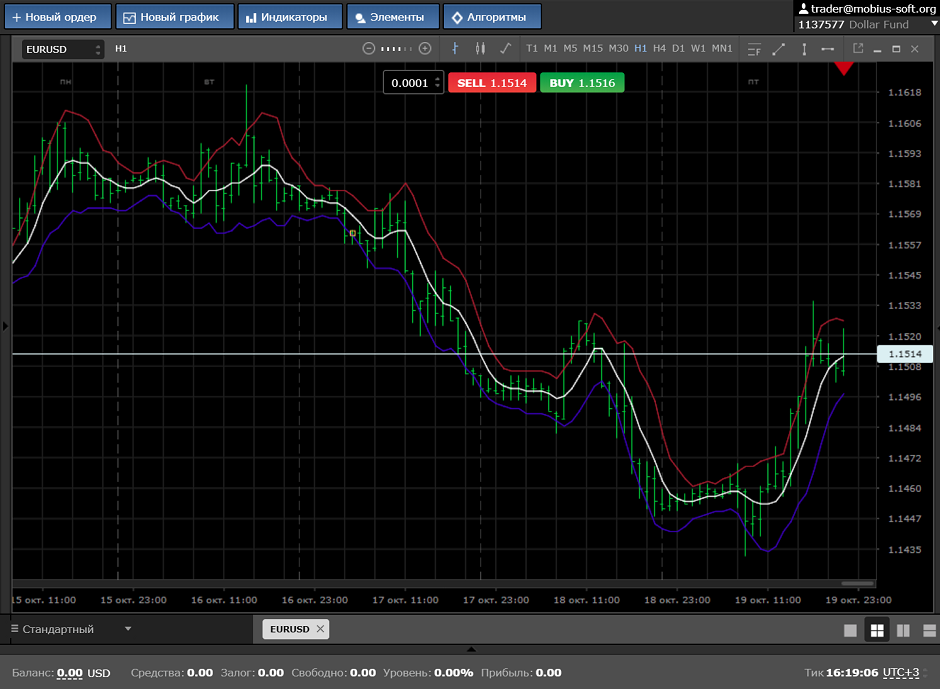Viewport: 940px width, 689px height.
Task: Click the Уровень: 0.00% status entry
Action: (x=428, y=673)
